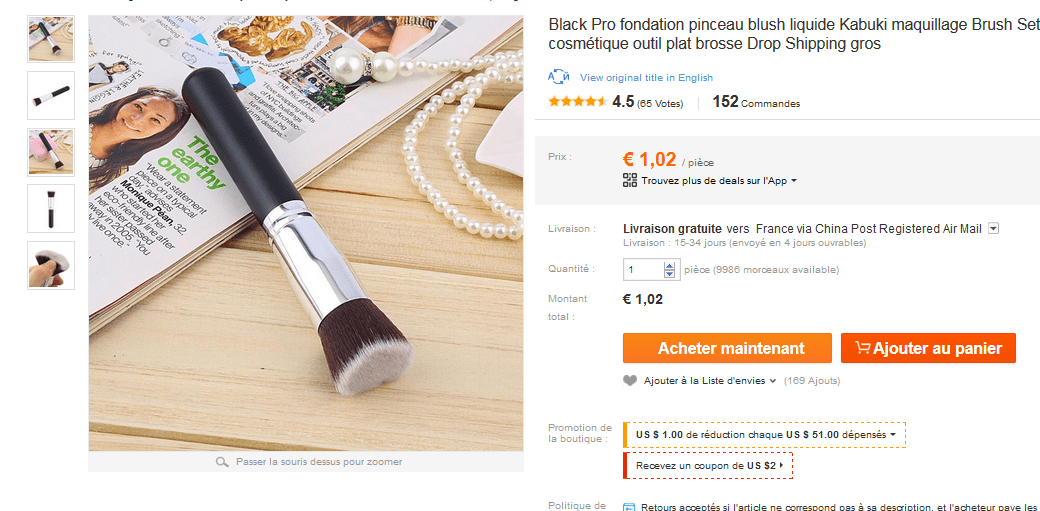Click the translate icon beside the title
Screen dimensions: 1040x511
(x=558, y=77)
